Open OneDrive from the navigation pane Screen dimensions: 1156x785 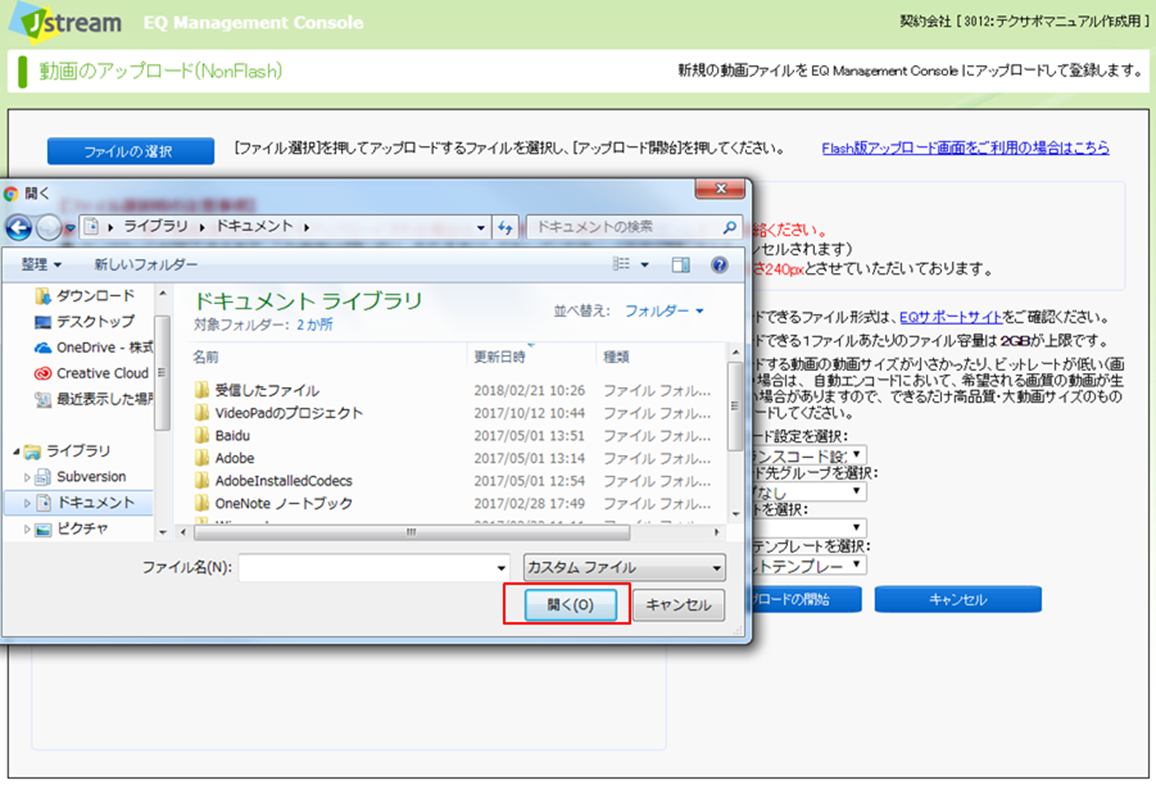point(103,347)
